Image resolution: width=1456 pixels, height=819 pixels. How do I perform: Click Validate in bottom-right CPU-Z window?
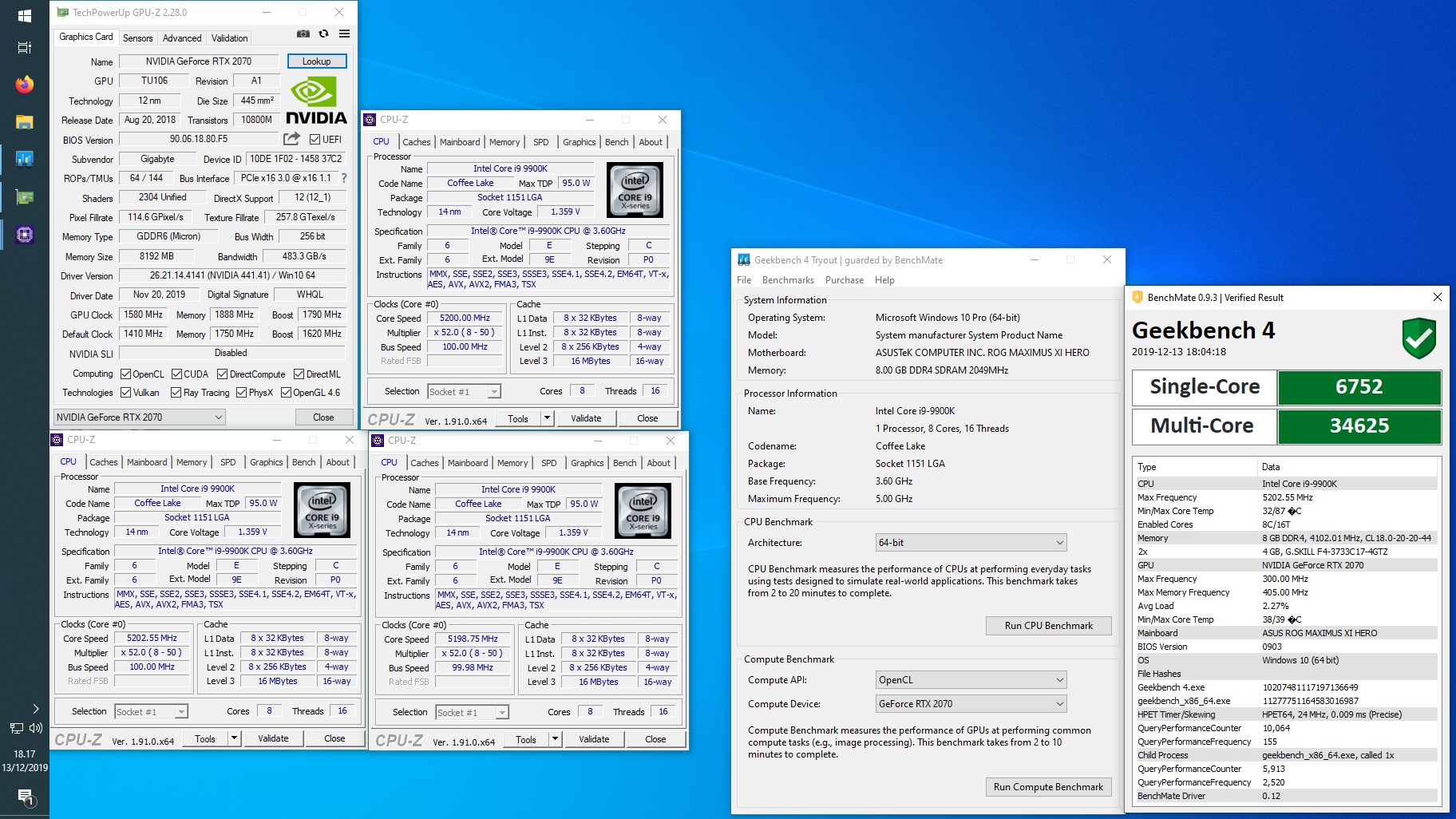click(x=594, y=739)
